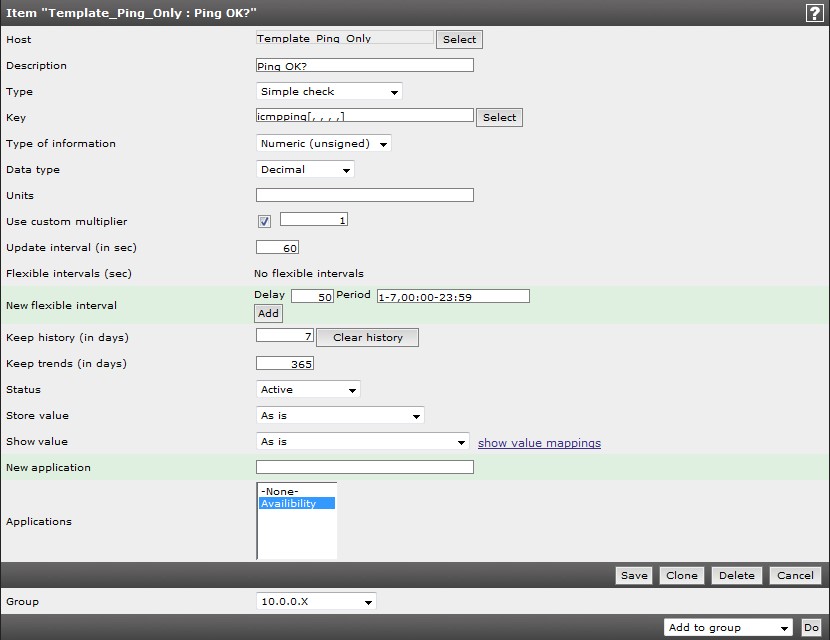Open the Show value dropdown
The height and width of the screenshot is (640, 830).
click(x=362, y=442)
